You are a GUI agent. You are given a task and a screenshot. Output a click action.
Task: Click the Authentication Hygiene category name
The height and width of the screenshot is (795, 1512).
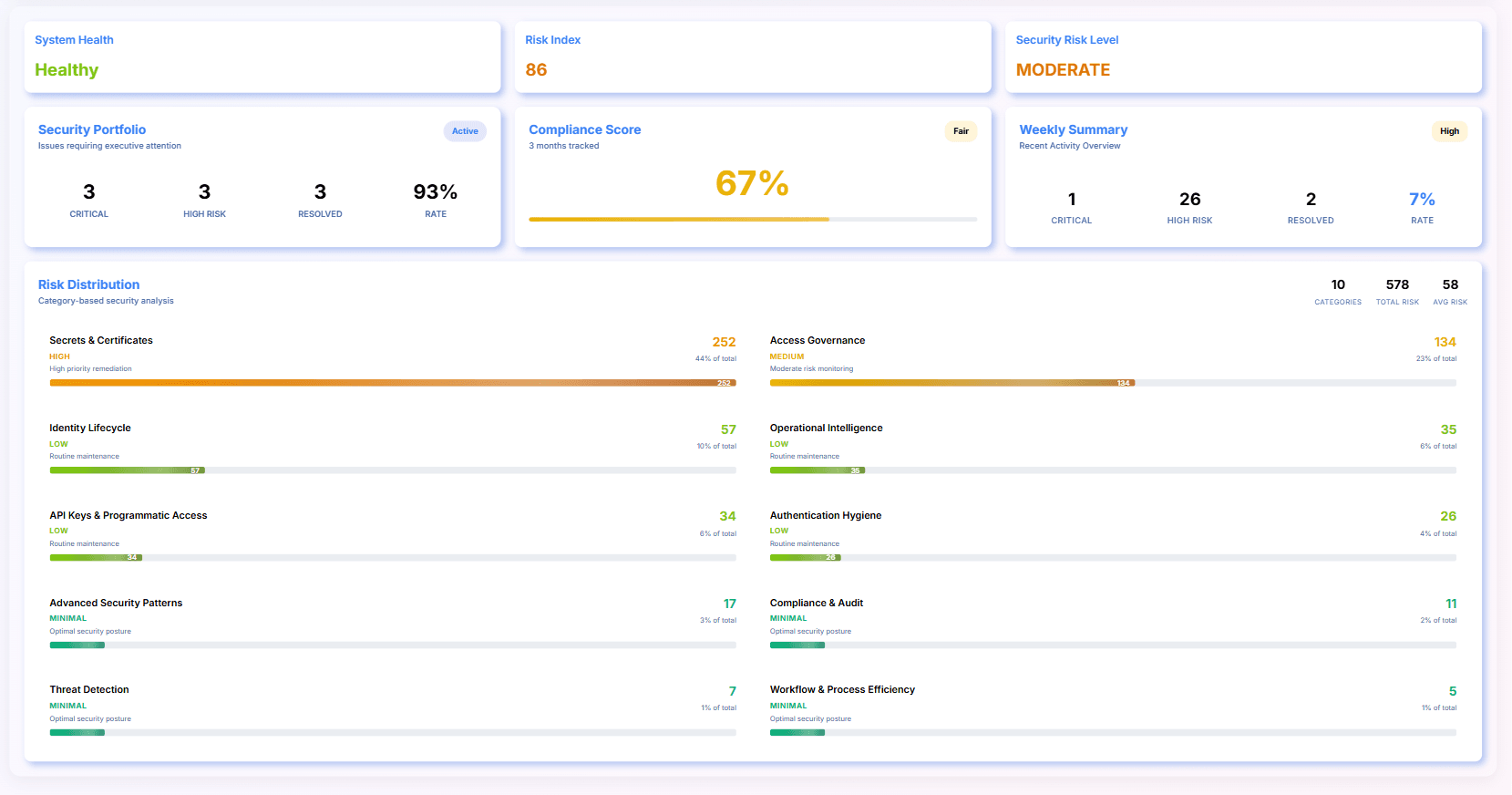(826, 515)
